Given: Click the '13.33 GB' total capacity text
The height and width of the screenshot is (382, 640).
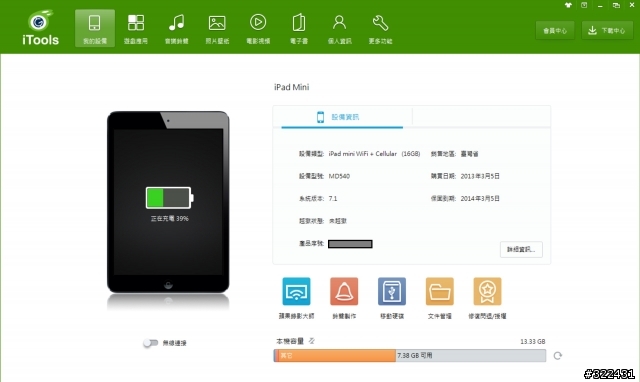Looking at the screenshot, I should [x=533, y=342].
